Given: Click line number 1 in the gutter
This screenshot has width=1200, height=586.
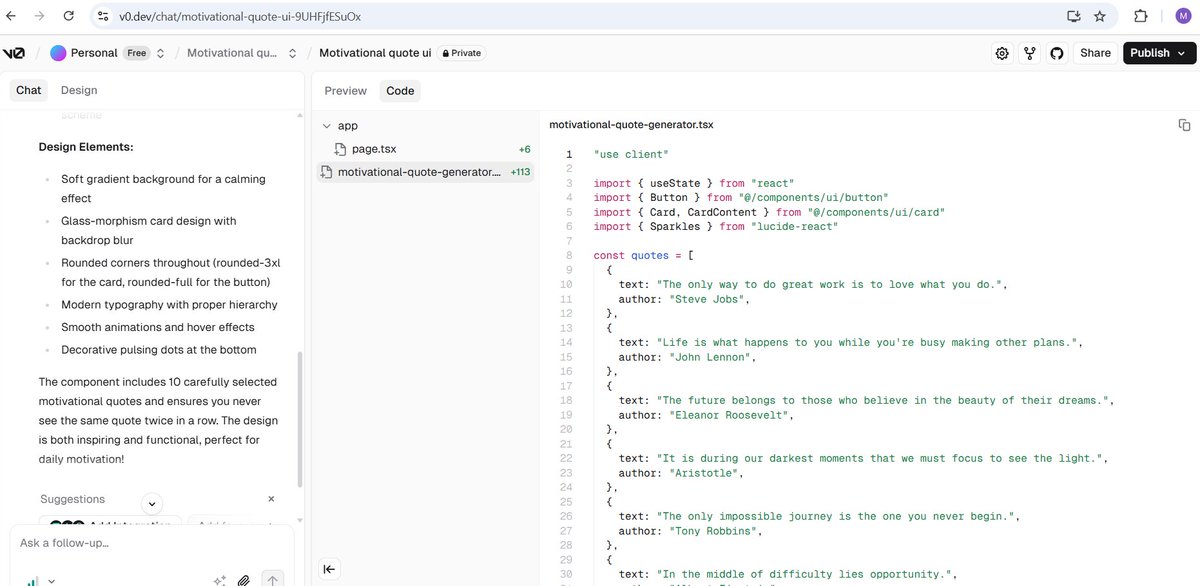Looking at the screenshot, I should 569,154.
